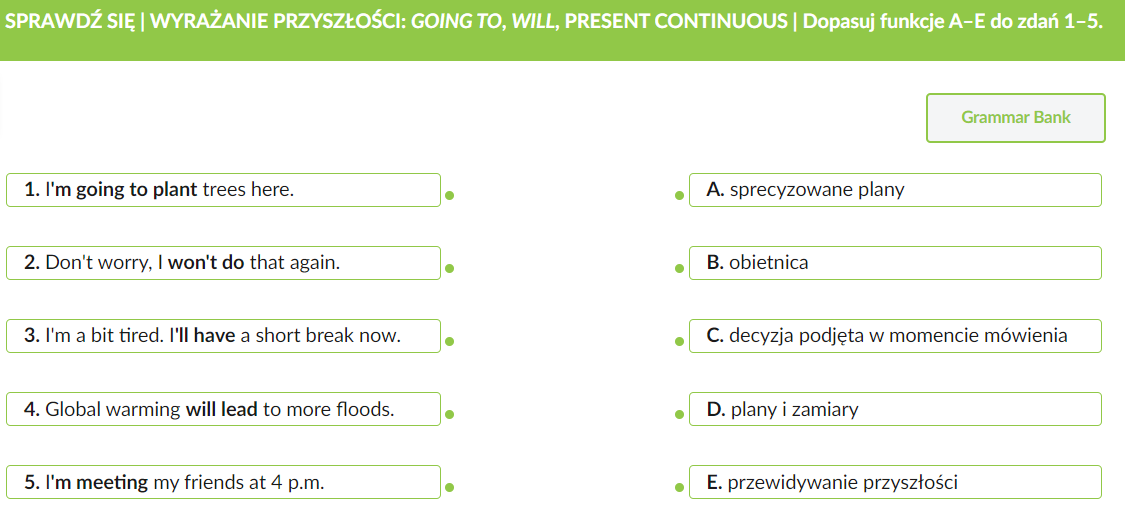Choose option C 'decyzja podjęta w momencie mówienia'
The height and width of the screenshot is (518, 1125).
pyautogui.click(x=895, y=336)
